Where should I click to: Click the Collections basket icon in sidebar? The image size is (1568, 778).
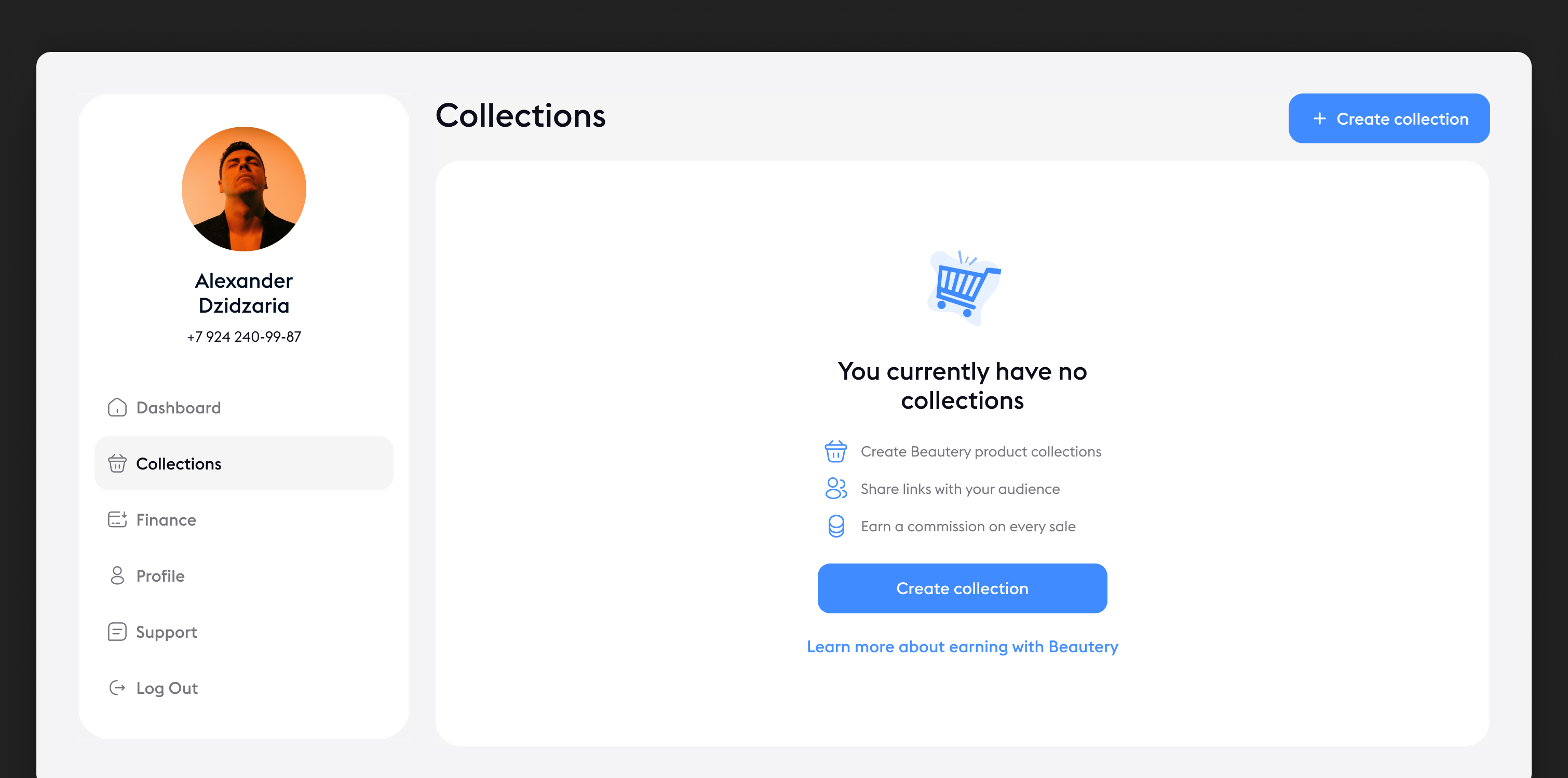[117, 463]
